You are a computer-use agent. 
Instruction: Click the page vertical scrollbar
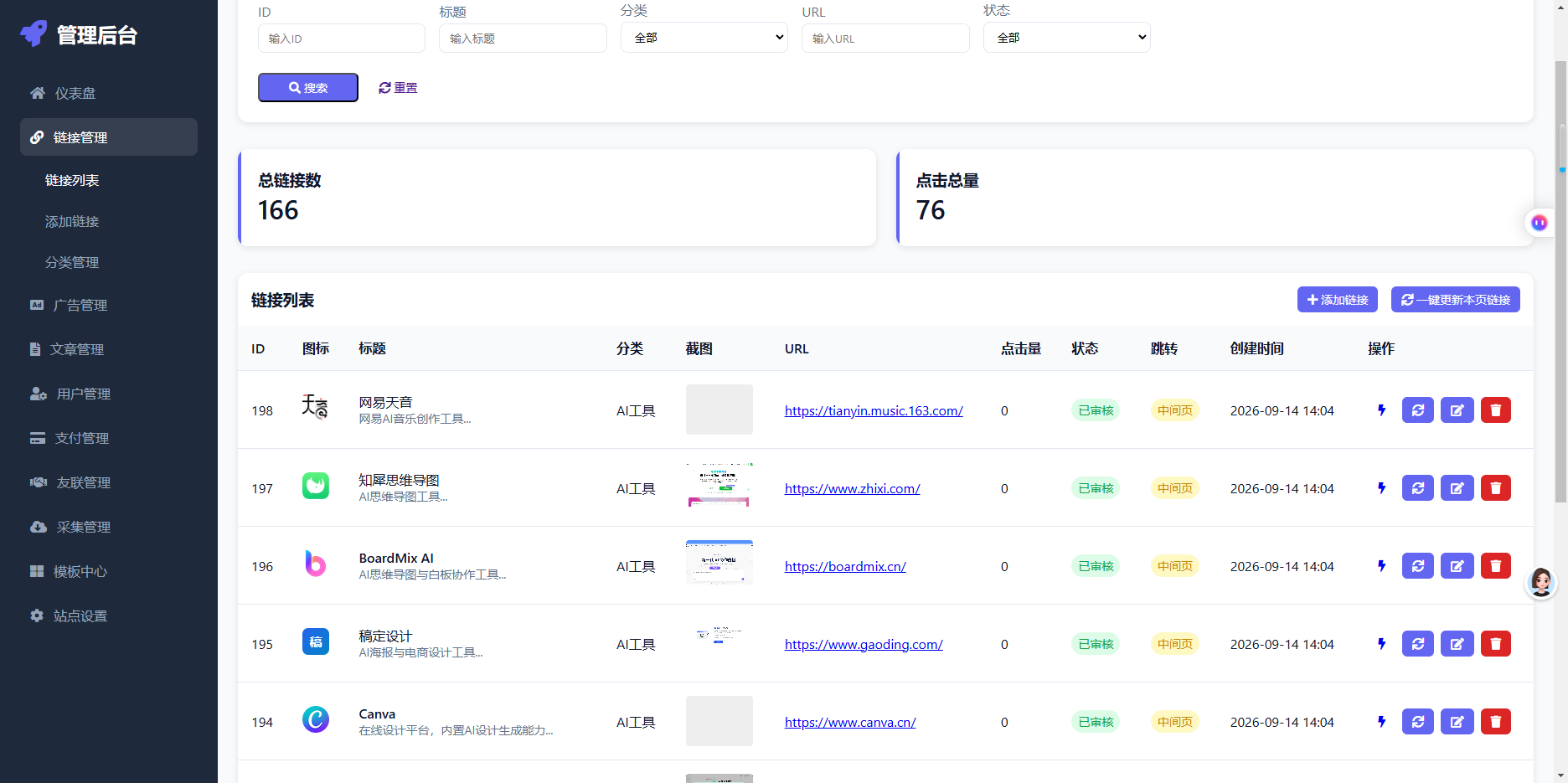[x=1561, y=281]
